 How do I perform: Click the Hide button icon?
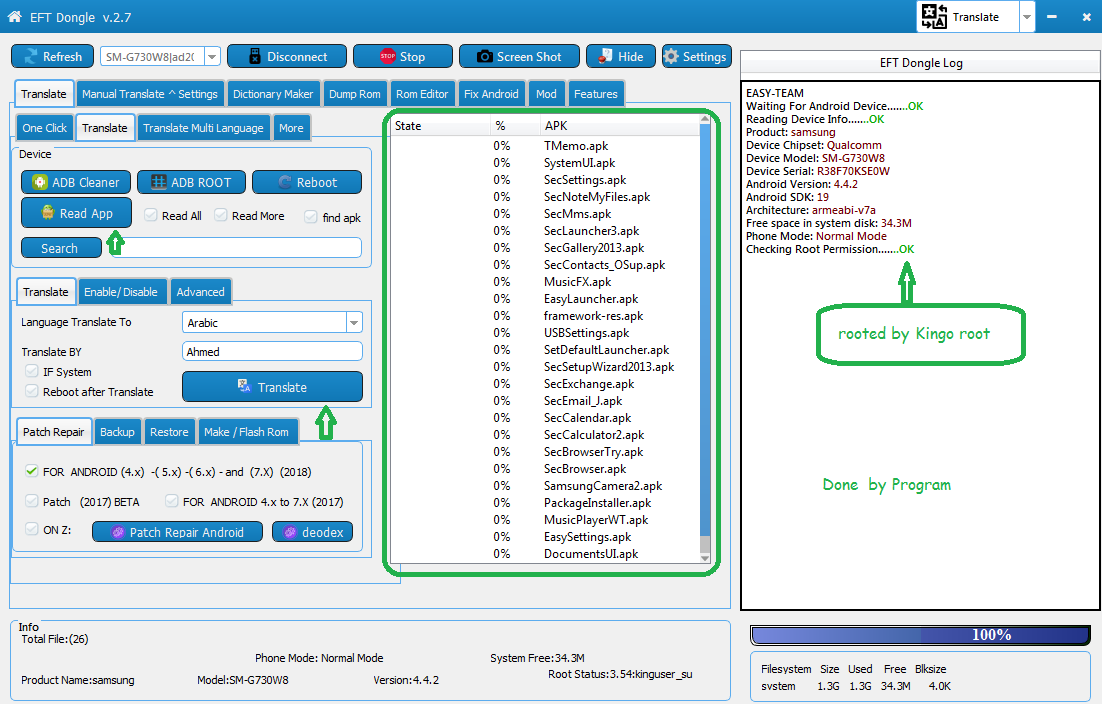coord(605,57)
